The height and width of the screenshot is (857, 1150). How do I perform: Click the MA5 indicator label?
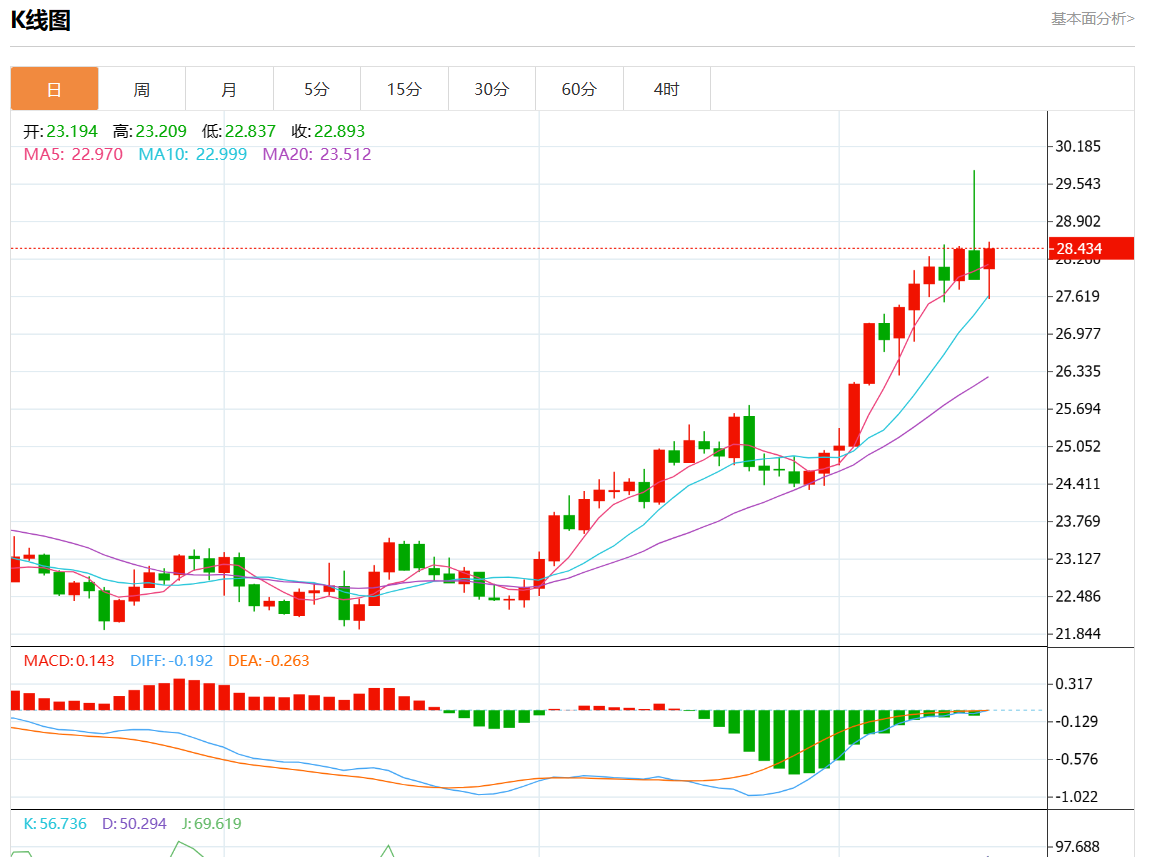tap(72, 154)
